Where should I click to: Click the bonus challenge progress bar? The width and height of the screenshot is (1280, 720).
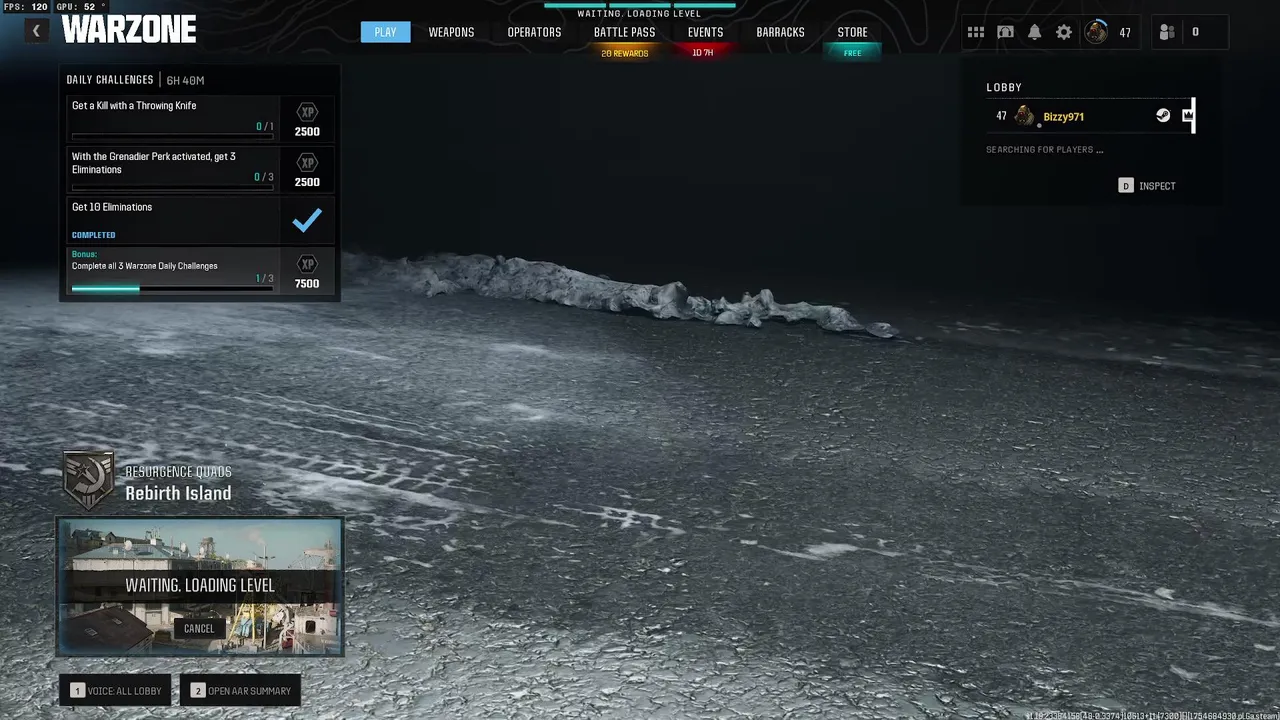172,289
